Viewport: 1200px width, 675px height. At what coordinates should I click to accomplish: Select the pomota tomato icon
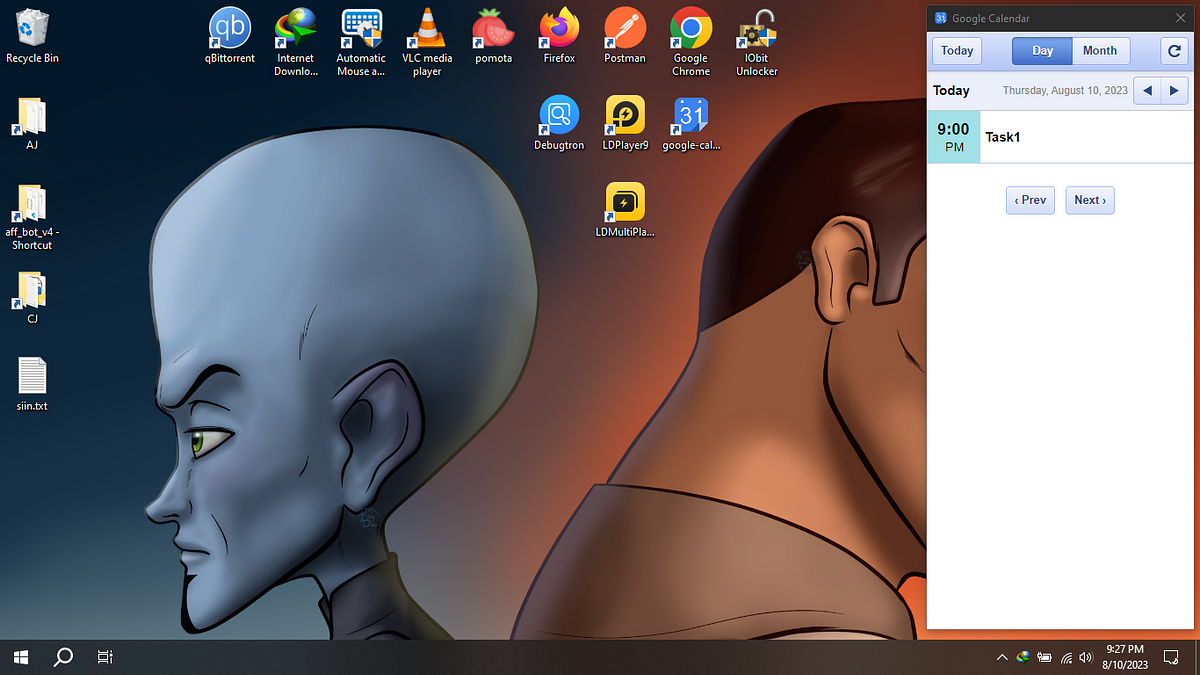(493, 37)
